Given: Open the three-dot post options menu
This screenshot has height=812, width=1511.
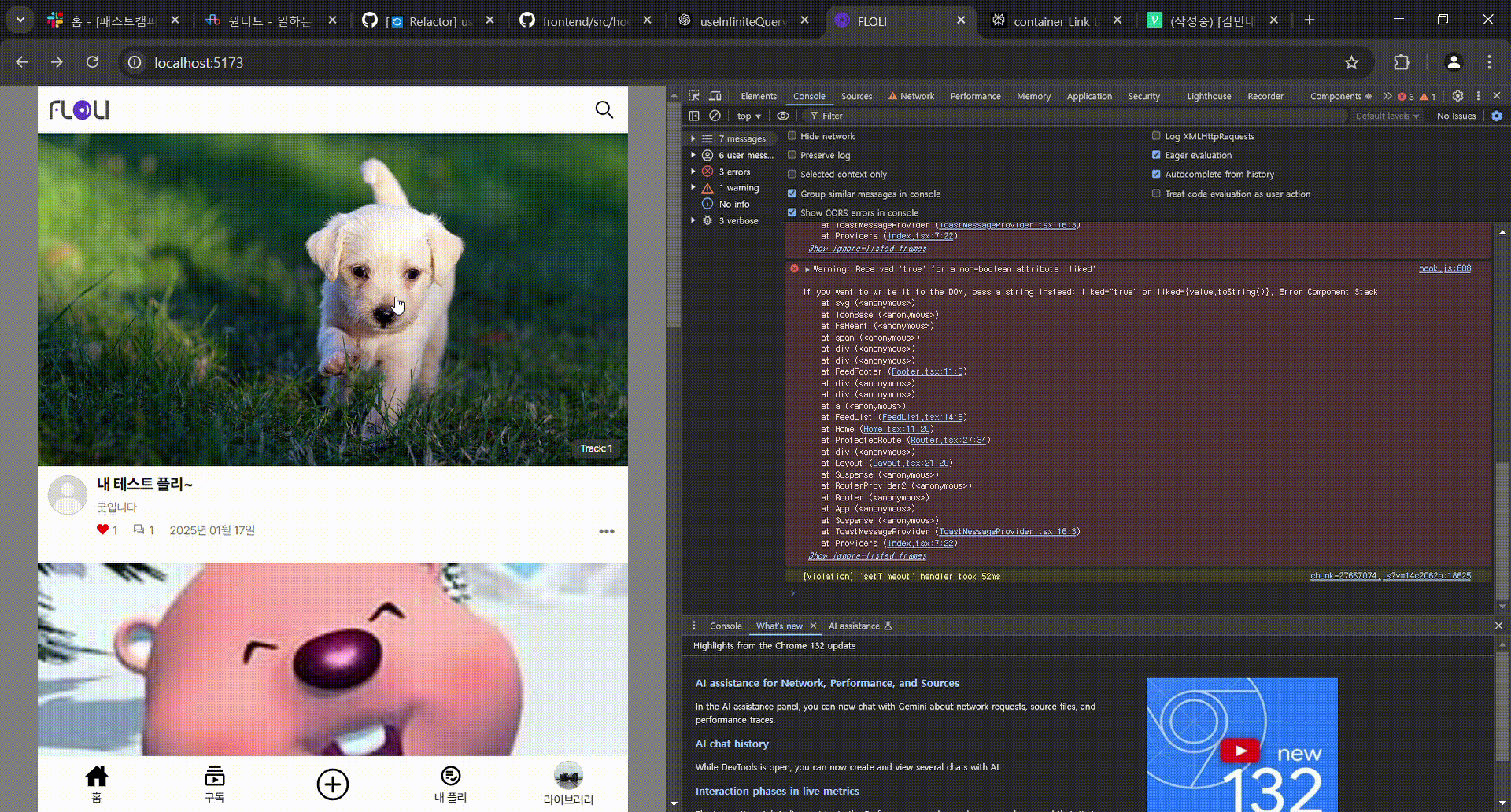Looking at the screenshot, I should click(606, 531).
